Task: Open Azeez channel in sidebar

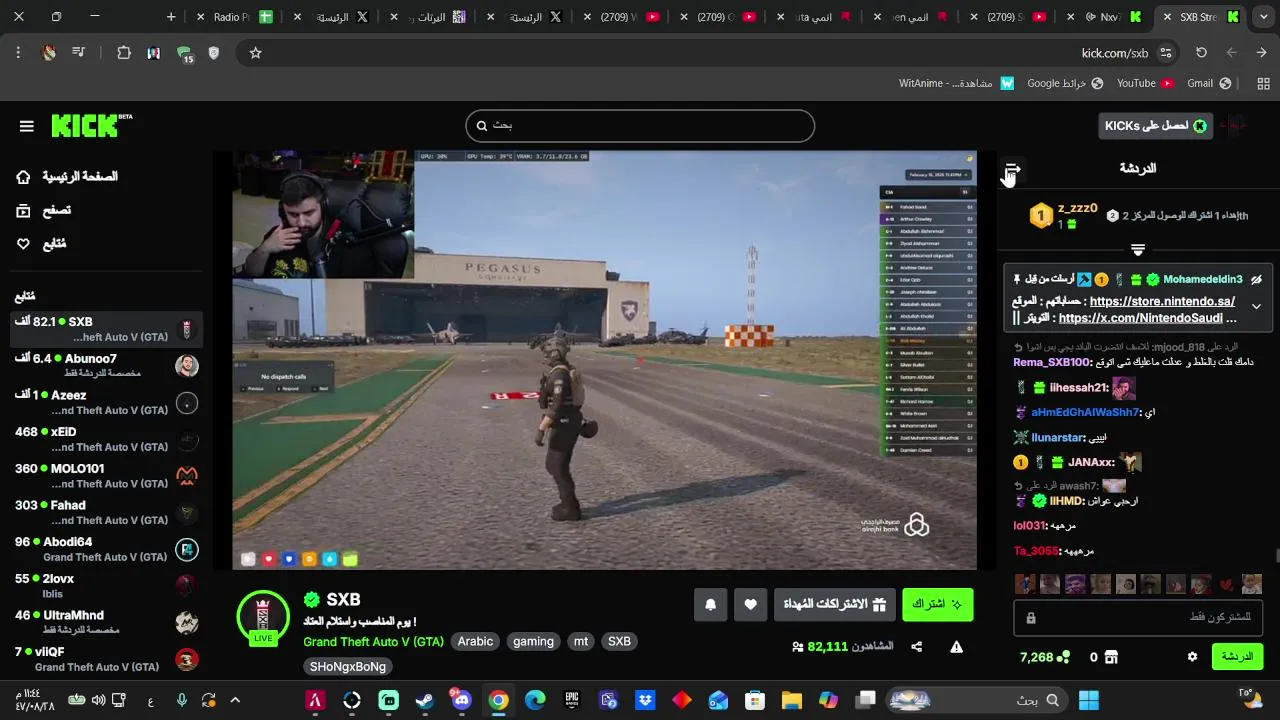Action: (107, 402)
